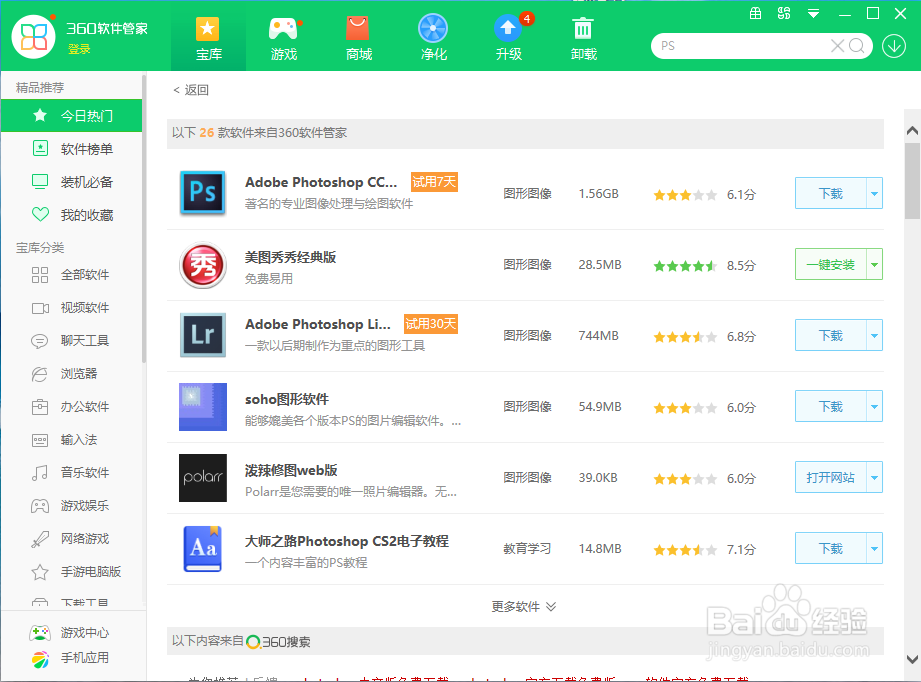Click the gift box icon in title bar
The image size is (921, 682).
[x=756, y=14]
